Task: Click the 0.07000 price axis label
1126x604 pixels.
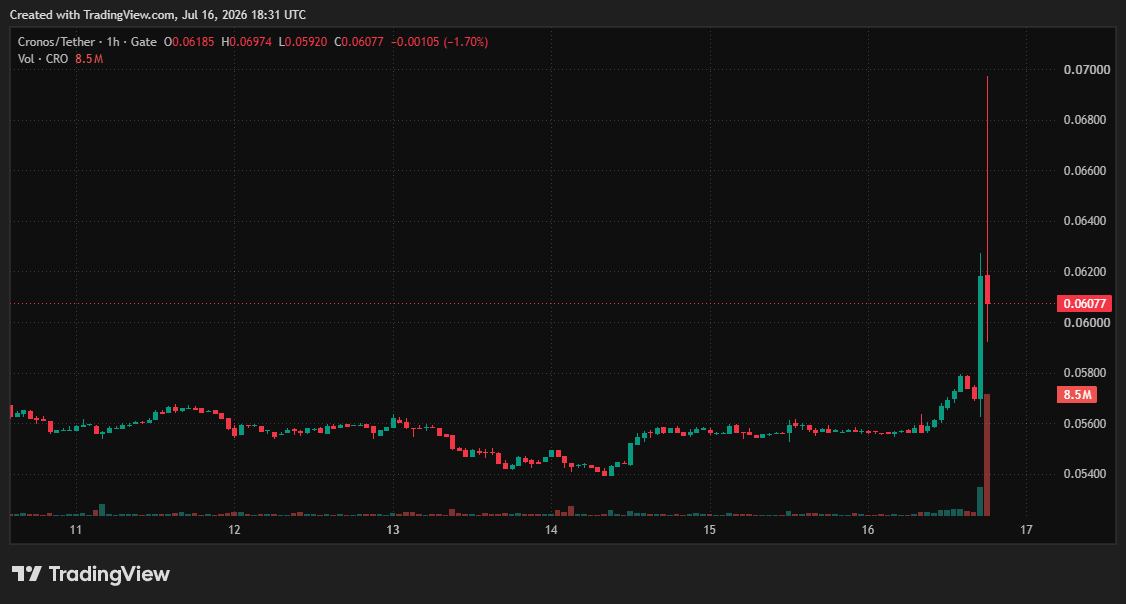Action: [x=1087, y=70]
